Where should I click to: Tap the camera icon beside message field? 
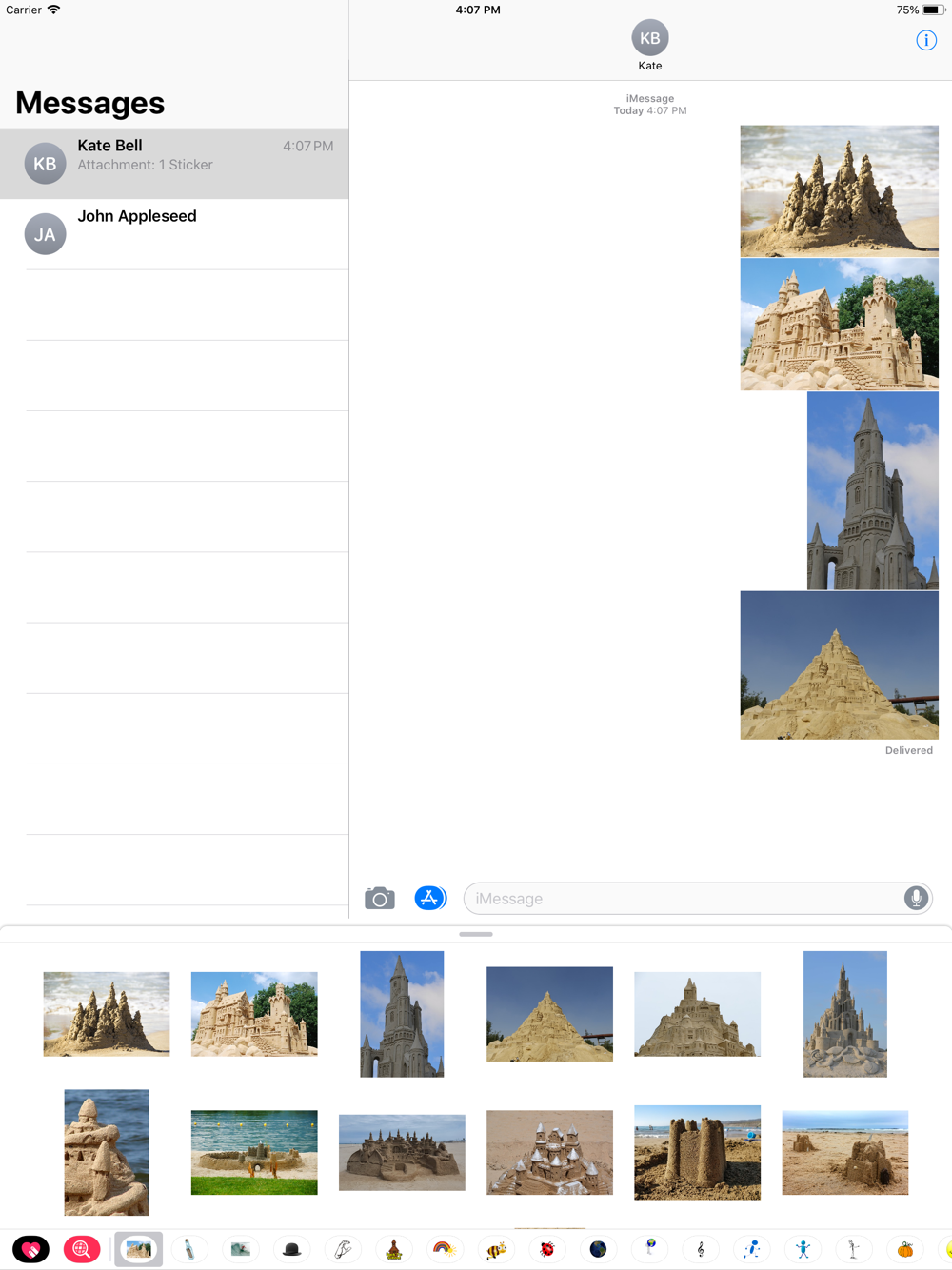[x=380, y=898]
